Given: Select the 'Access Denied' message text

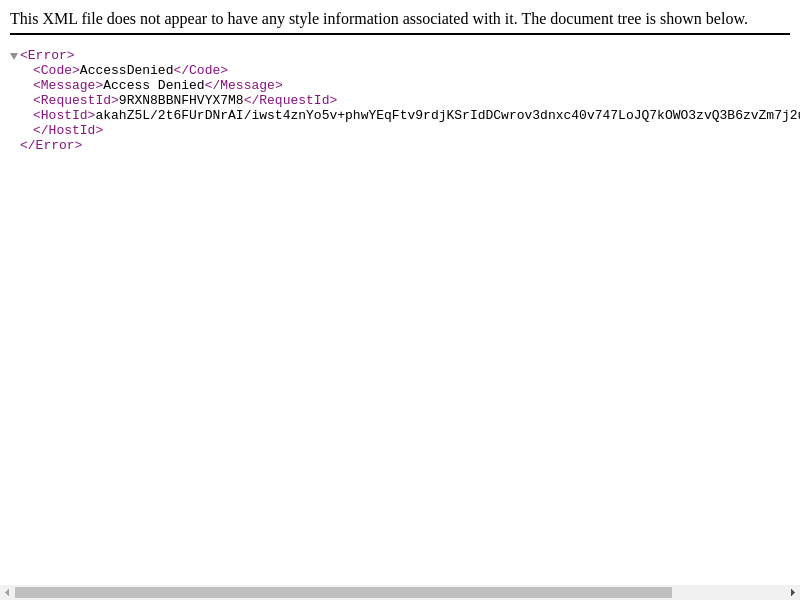Looking at the screenshot, I should pyautogui.click(x=153, y=86).
